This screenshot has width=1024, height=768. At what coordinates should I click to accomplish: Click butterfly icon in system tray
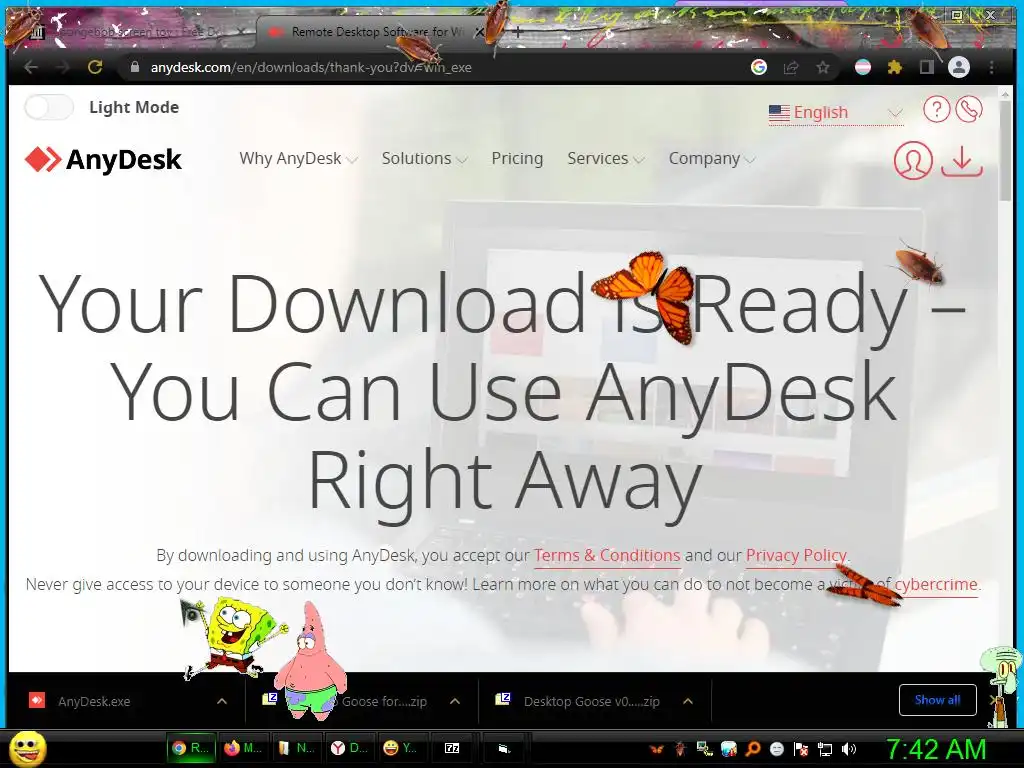[656, 748]
